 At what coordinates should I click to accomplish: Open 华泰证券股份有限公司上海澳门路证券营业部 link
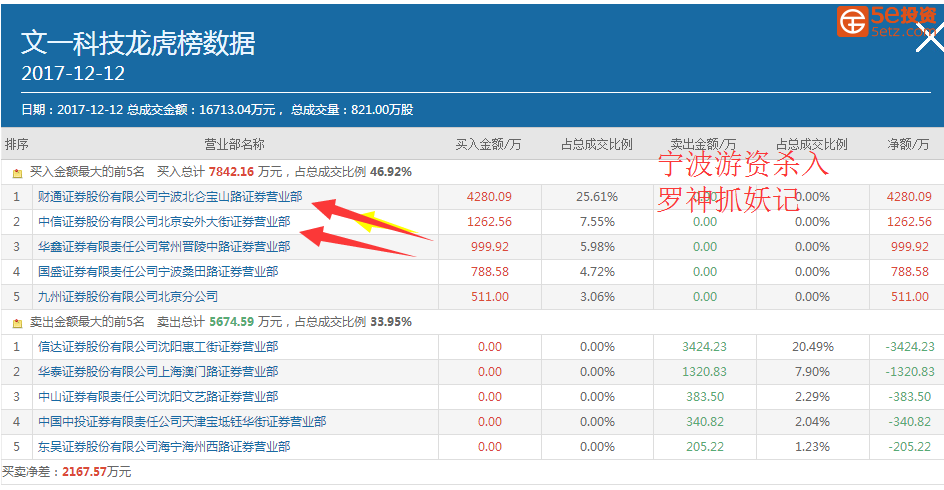(x=158, y=371)
